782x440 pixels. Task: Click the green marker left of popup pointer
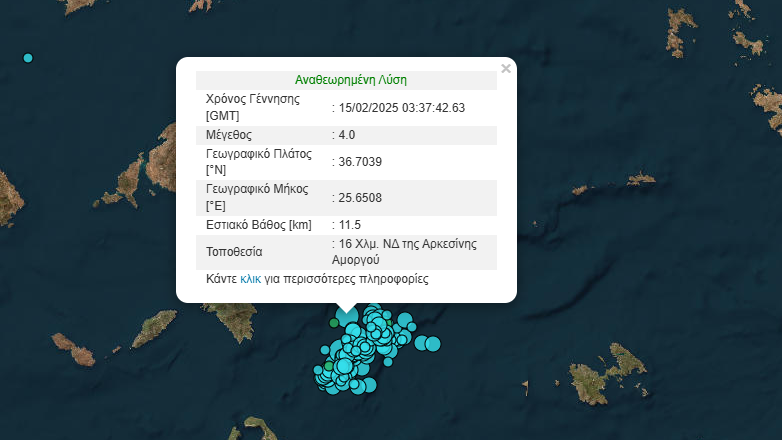(x=334, y=322)
